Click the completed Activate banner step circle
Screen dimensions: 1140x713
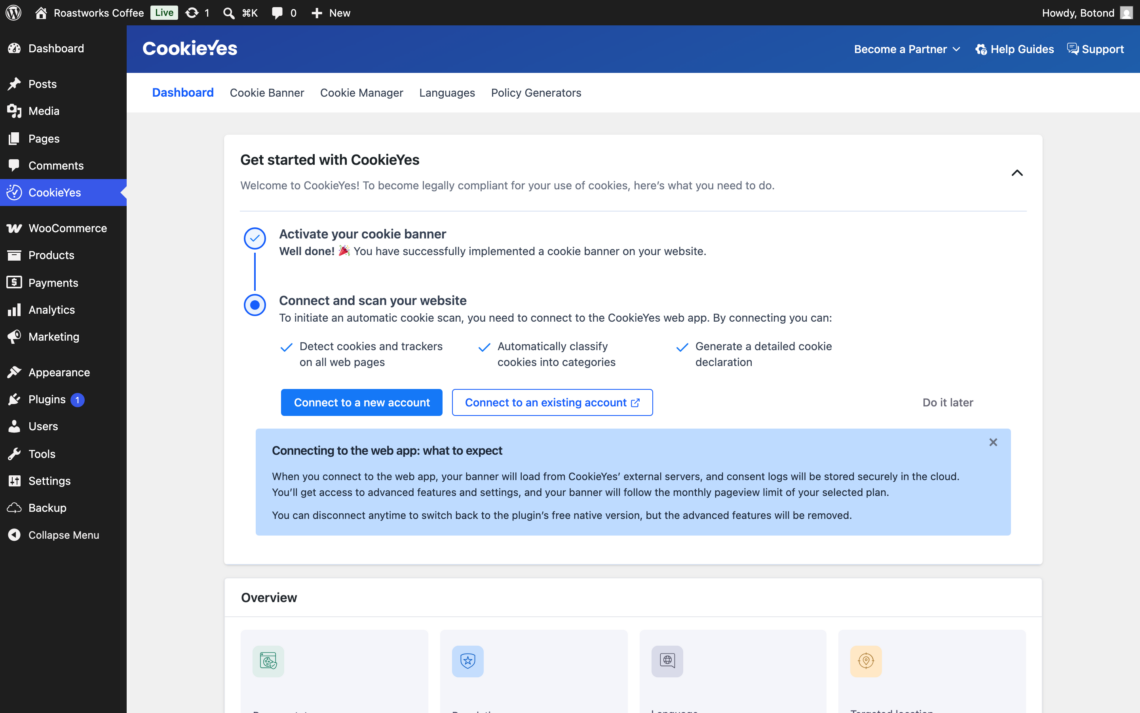pyautogui.click(x=254, y=238)
